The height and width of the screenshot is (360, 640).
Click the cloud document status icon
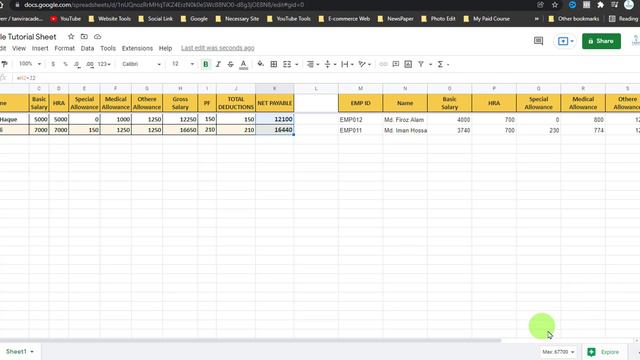pyautogui.click(x=98, y=37)
